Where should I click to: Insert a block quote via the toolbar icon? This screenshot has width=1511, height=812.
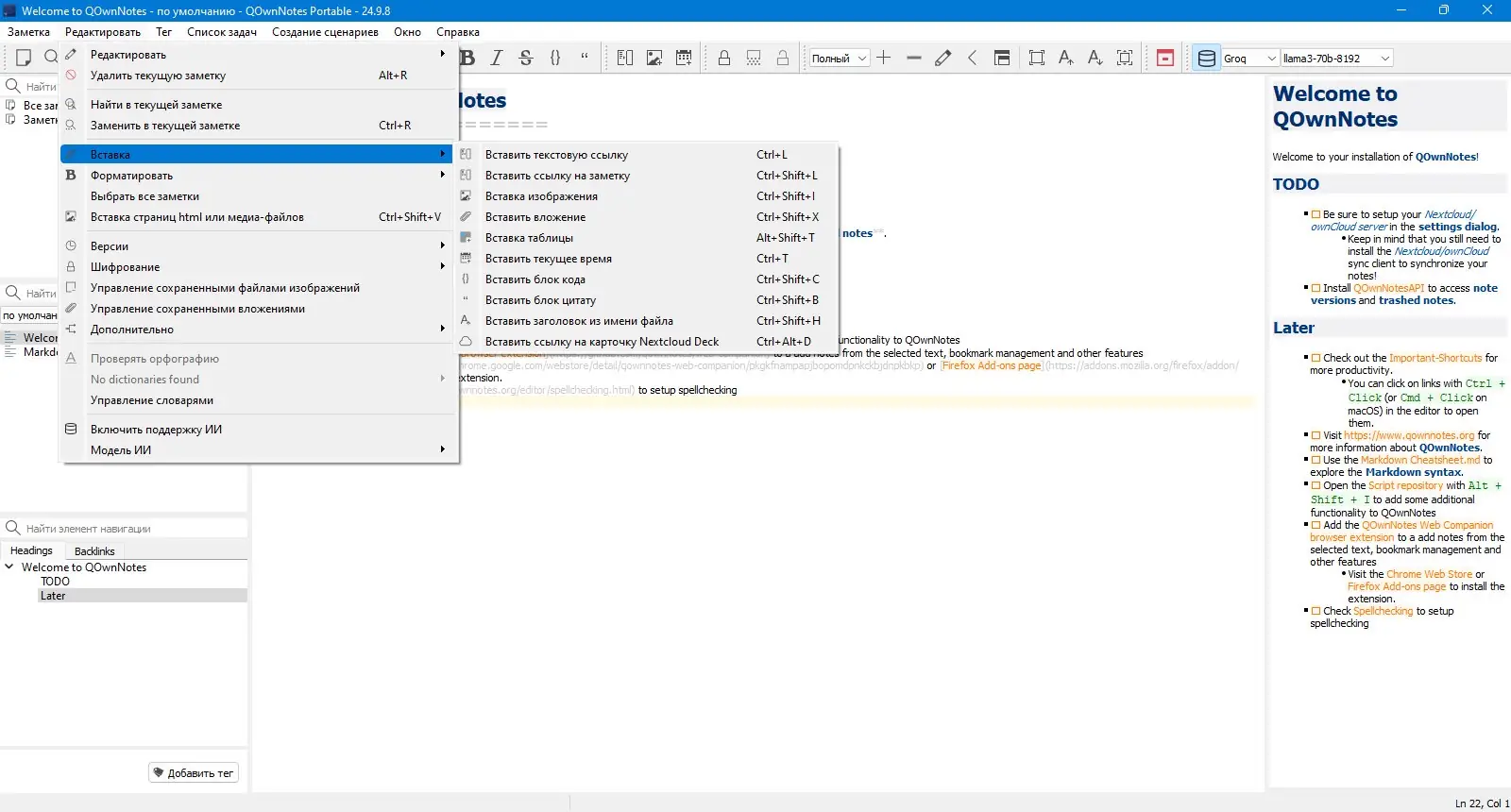click(x=585, y=58)
